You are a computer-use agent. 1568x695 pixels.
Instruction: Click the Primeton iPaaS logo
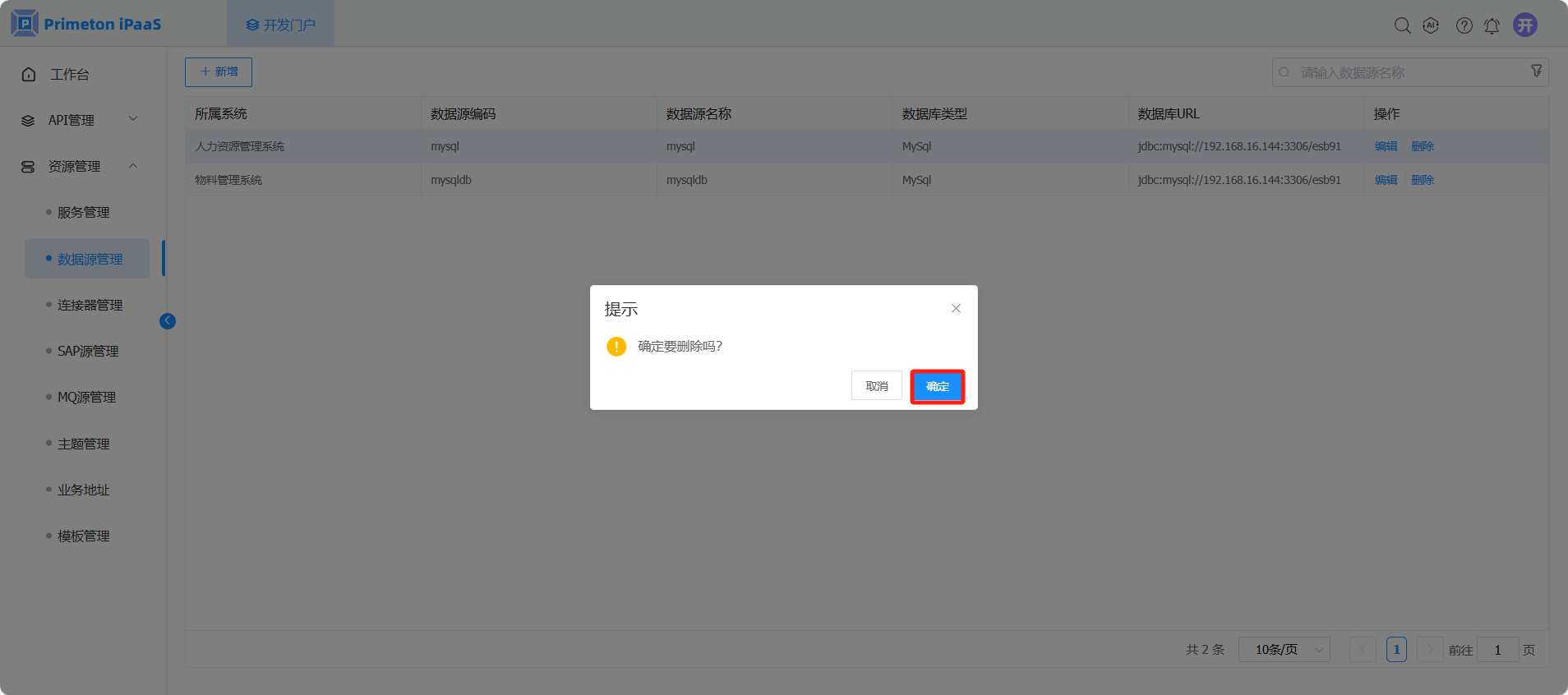pyautogui.click(x=86, y=24)
